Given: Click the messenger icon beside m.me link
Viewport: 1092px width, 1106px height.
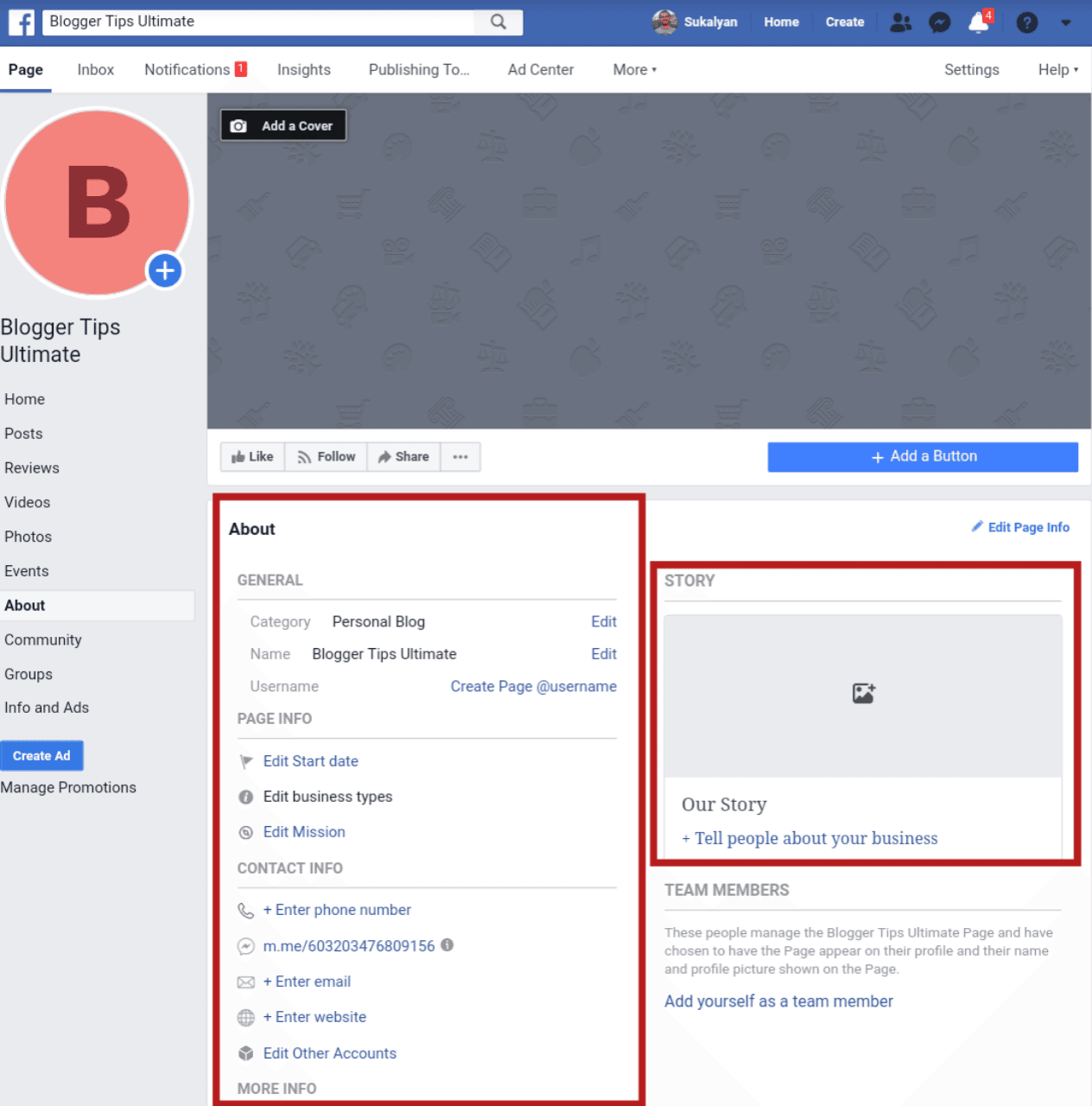Looking at the screenshot, I should 246,946.
